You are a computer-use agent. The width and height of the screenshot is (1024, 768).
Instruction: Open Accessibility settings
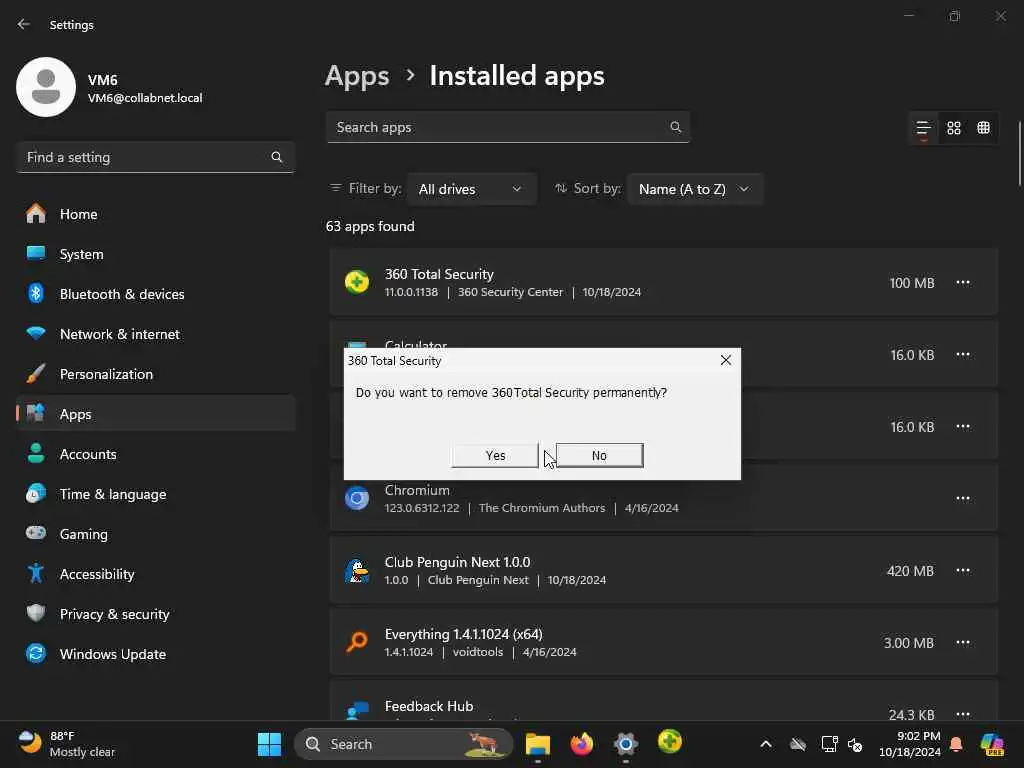[x=155, y=574]
